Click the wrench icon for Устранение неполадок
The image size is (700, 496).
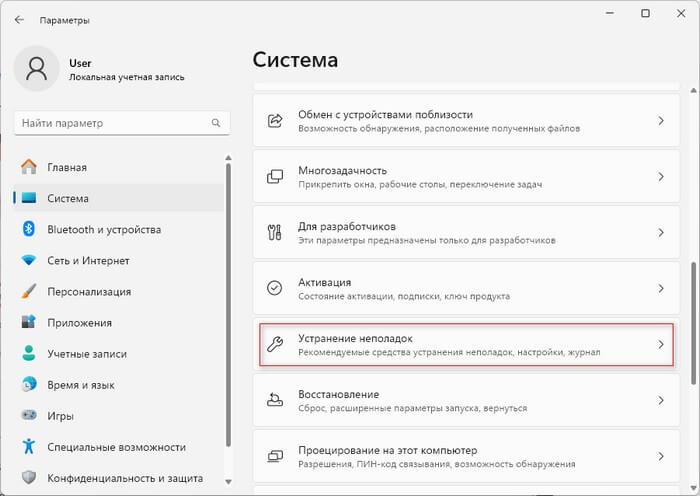275,344
